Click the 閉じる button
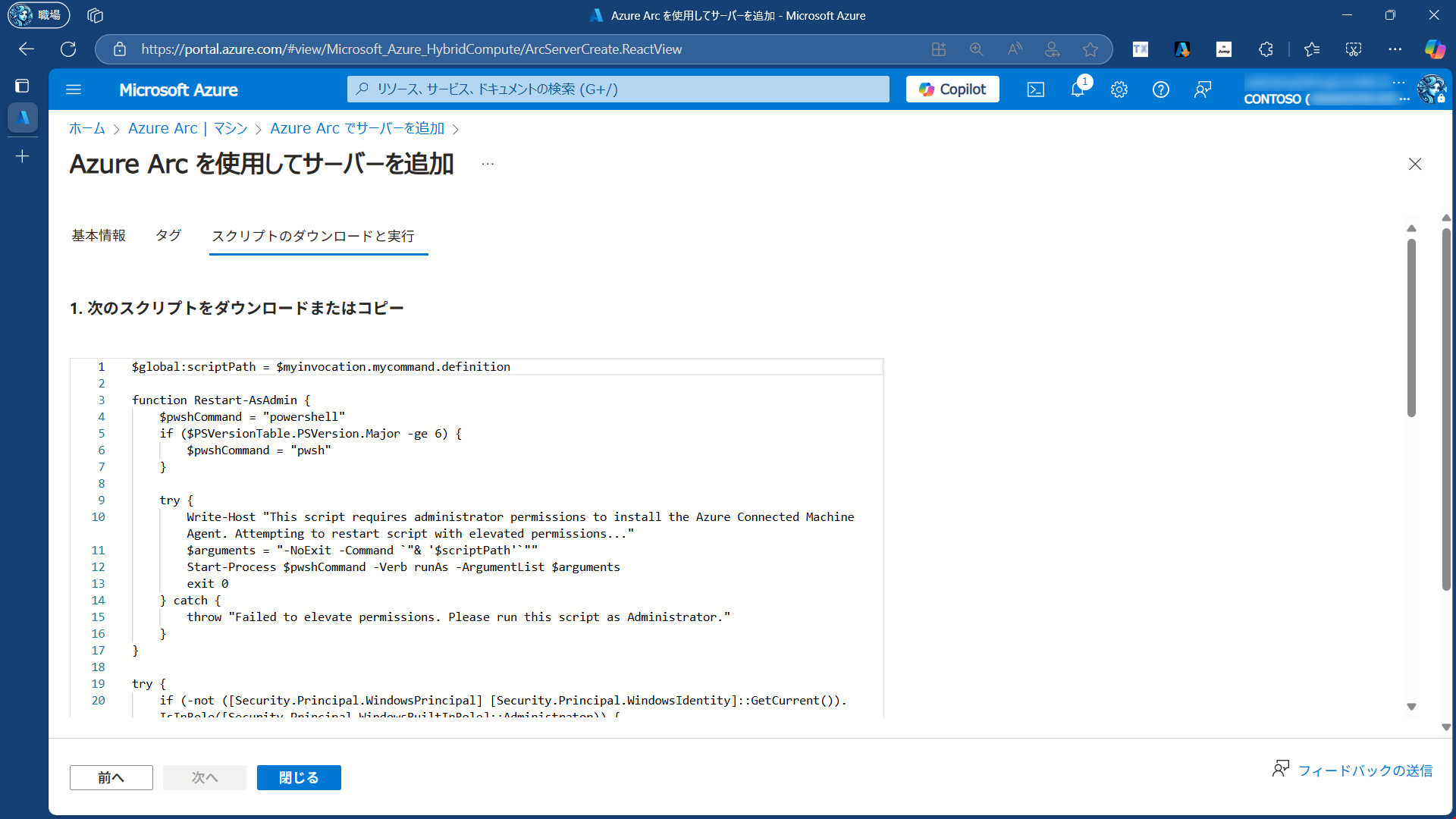 [299, 777]
